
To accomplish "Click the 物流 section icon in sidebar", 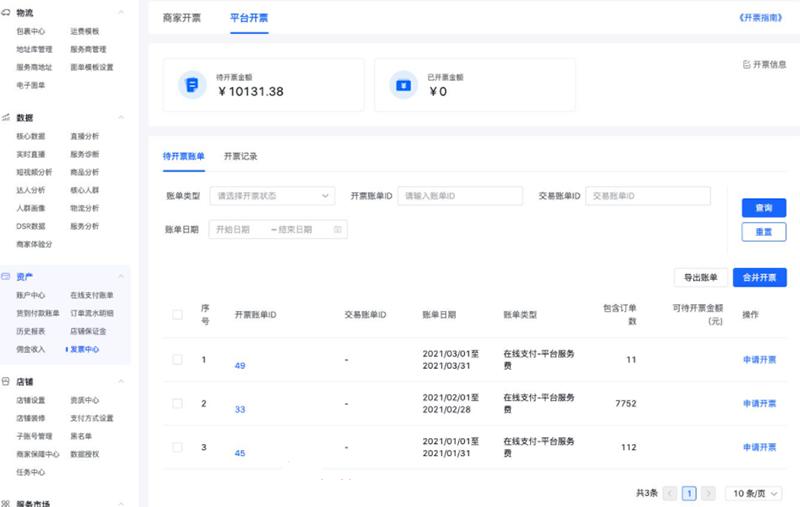I will (6, 12).
